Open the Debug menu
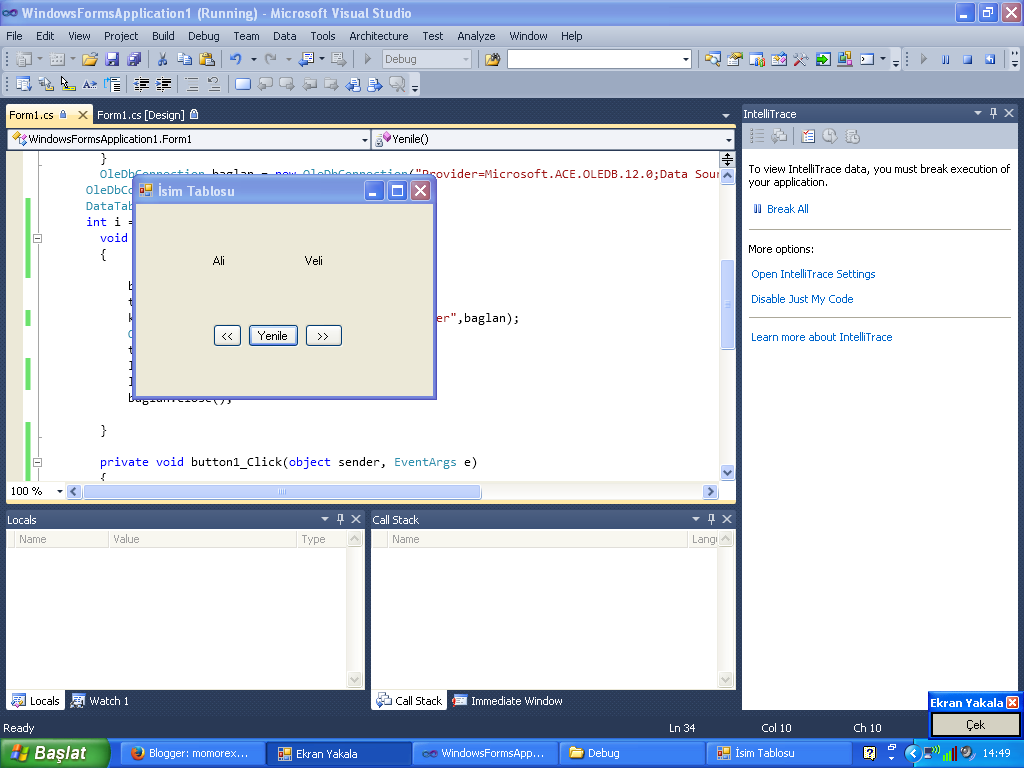 203,36
